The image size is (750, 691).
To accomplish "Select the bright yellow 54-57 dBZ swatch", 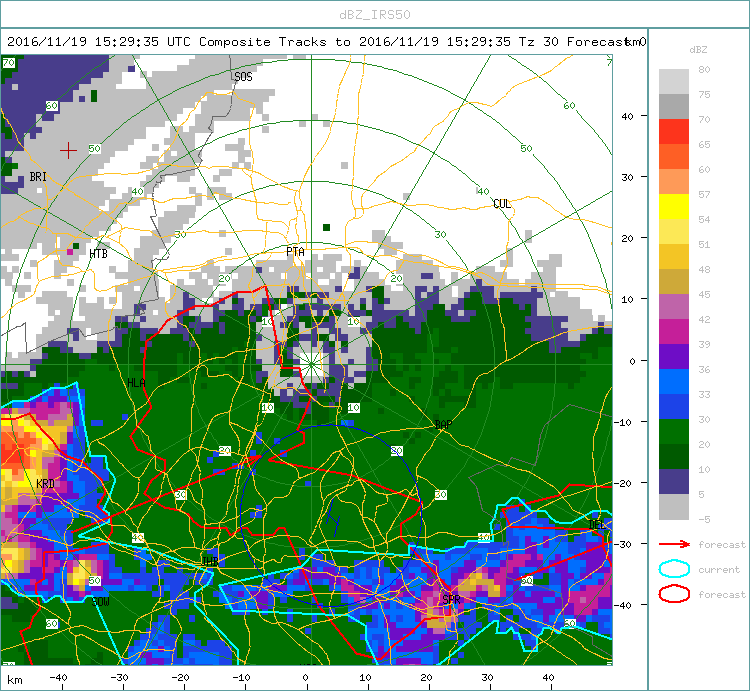I will pyautogui.click(x=673, y=206).
